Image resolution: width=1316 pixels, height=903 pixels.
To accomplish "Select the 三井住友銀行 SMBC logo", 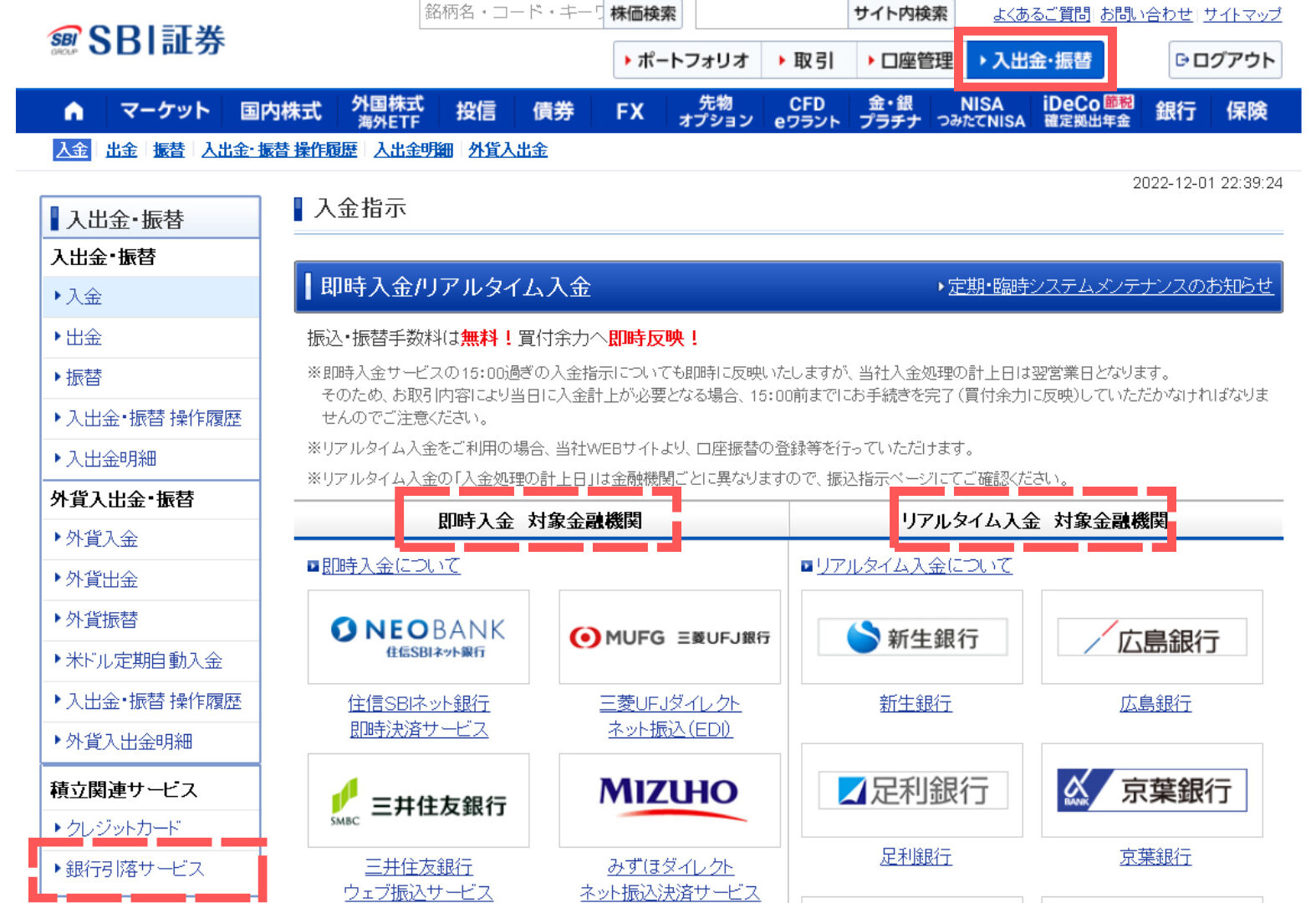I will [x=418, y=800].
